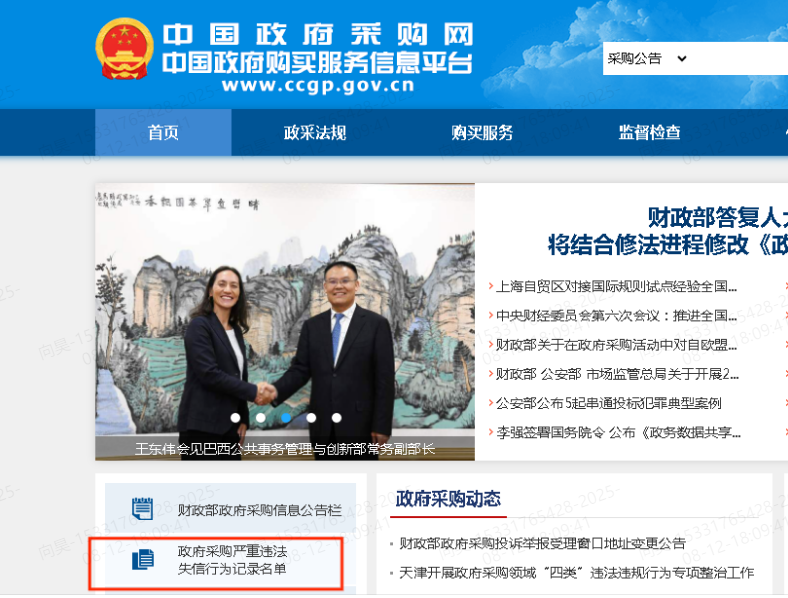This screenshot has width=788, height=598.
Task: Select the first carousel slide dot
Action: tap(235, 418)
